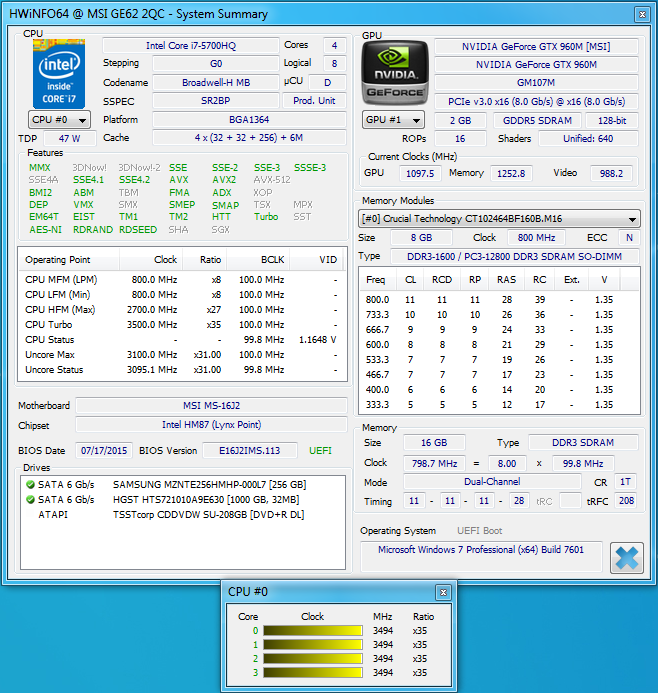Click the SAMSUNG MZNTE256HMHP-000L7 drive entry
The width and height of the screenshot is (658, 693).
coord(209,485)
